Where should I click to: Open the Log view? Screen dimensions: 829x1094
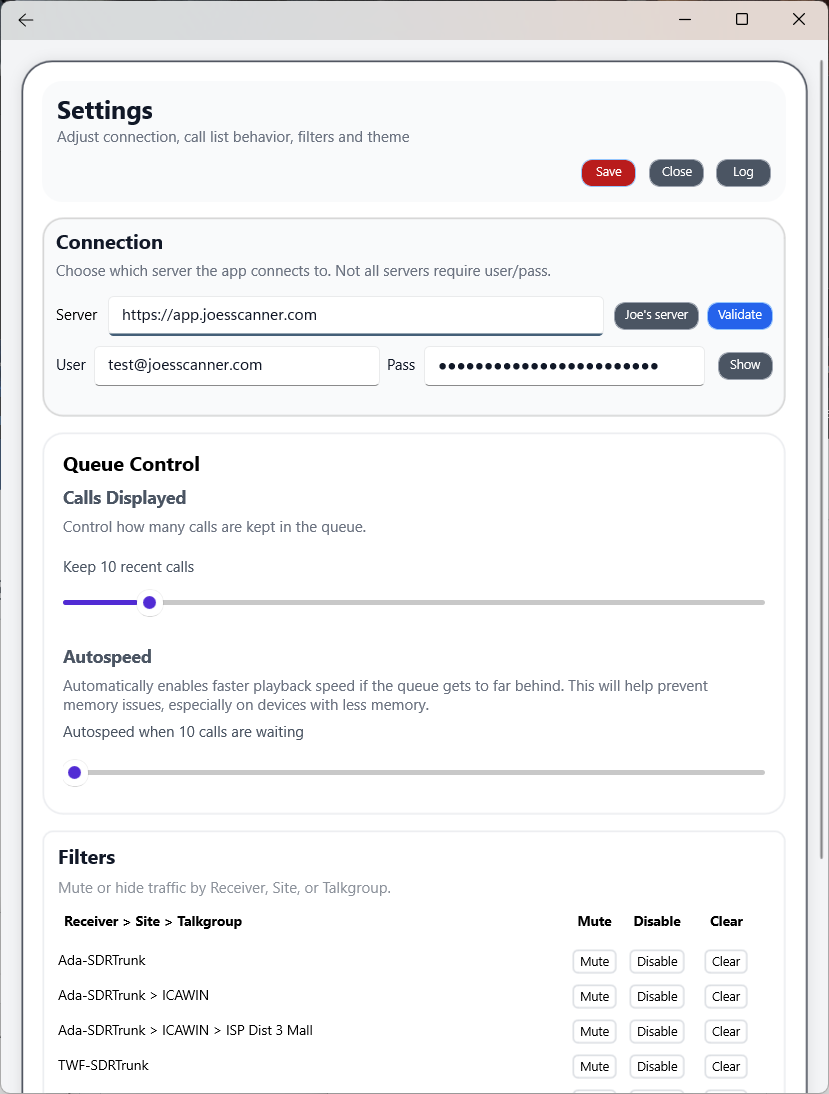coord(743,172)
